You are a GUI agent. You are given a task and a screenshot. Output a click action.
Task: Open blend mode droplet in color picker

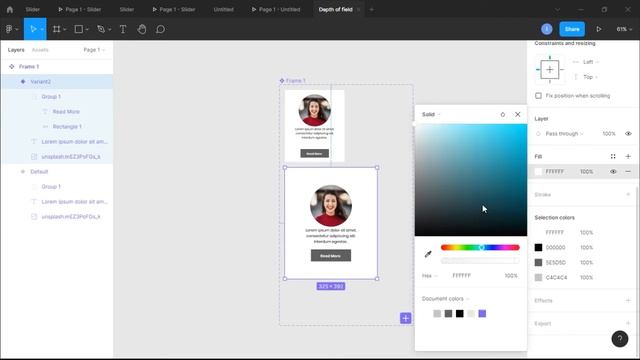click(x=503, y=115)
